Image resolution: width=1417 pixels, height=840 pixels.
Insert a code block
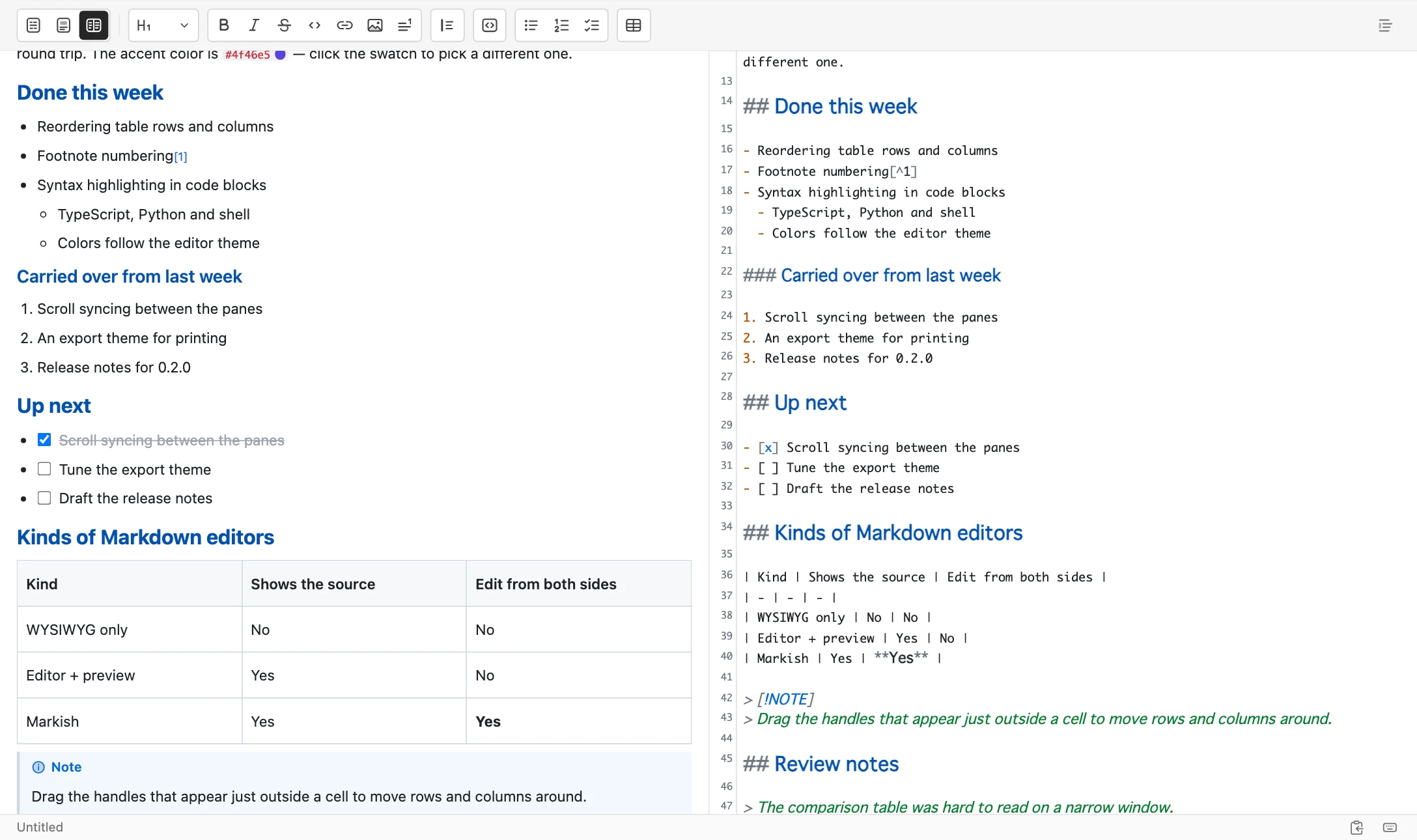pyautogui.click(x=490, y=25)
